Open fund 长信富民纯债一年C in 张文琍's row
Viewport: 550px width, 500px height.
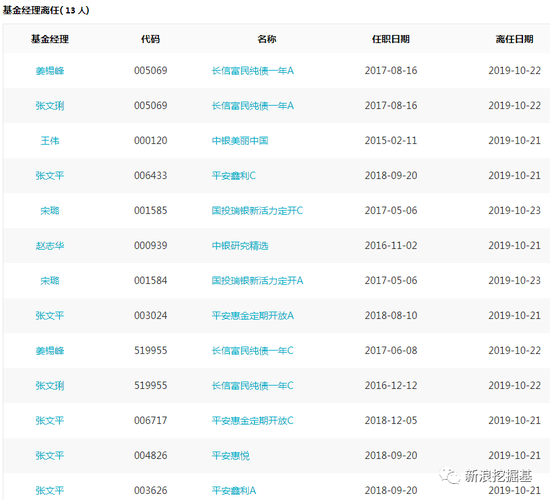253,386
